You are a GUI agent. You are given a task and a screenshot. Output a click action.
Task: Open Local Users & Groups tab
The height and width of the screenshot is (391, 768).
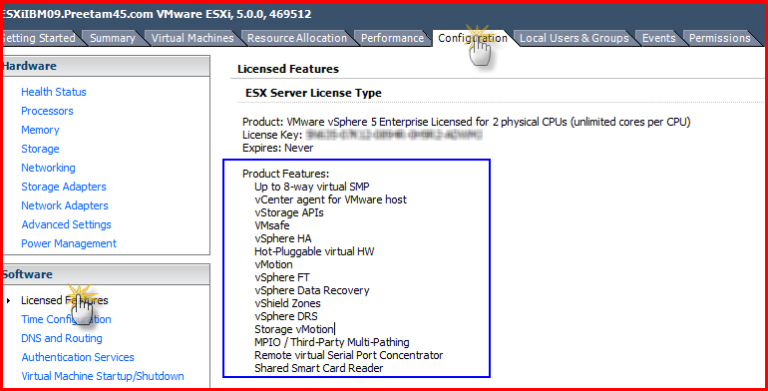(x=574, y=38)
